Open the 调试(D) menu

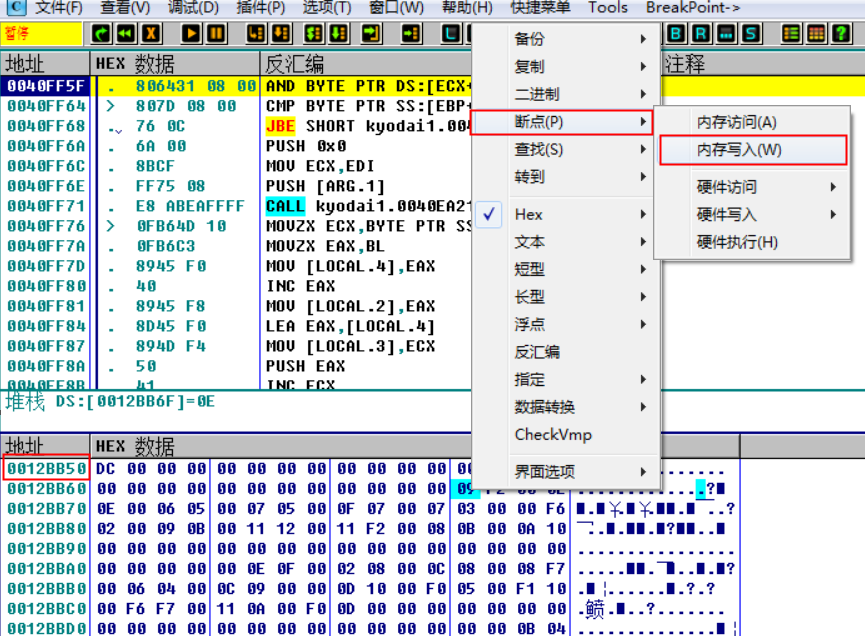193,8
